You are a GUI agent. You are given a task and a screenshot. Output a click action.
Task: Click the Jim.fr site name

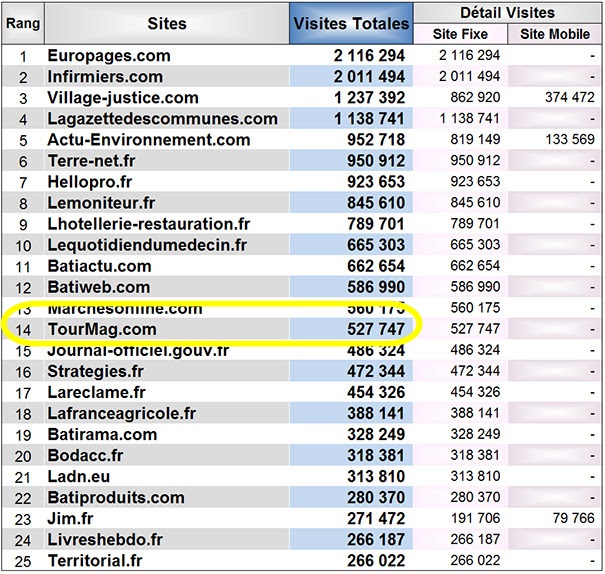(70, 519)
